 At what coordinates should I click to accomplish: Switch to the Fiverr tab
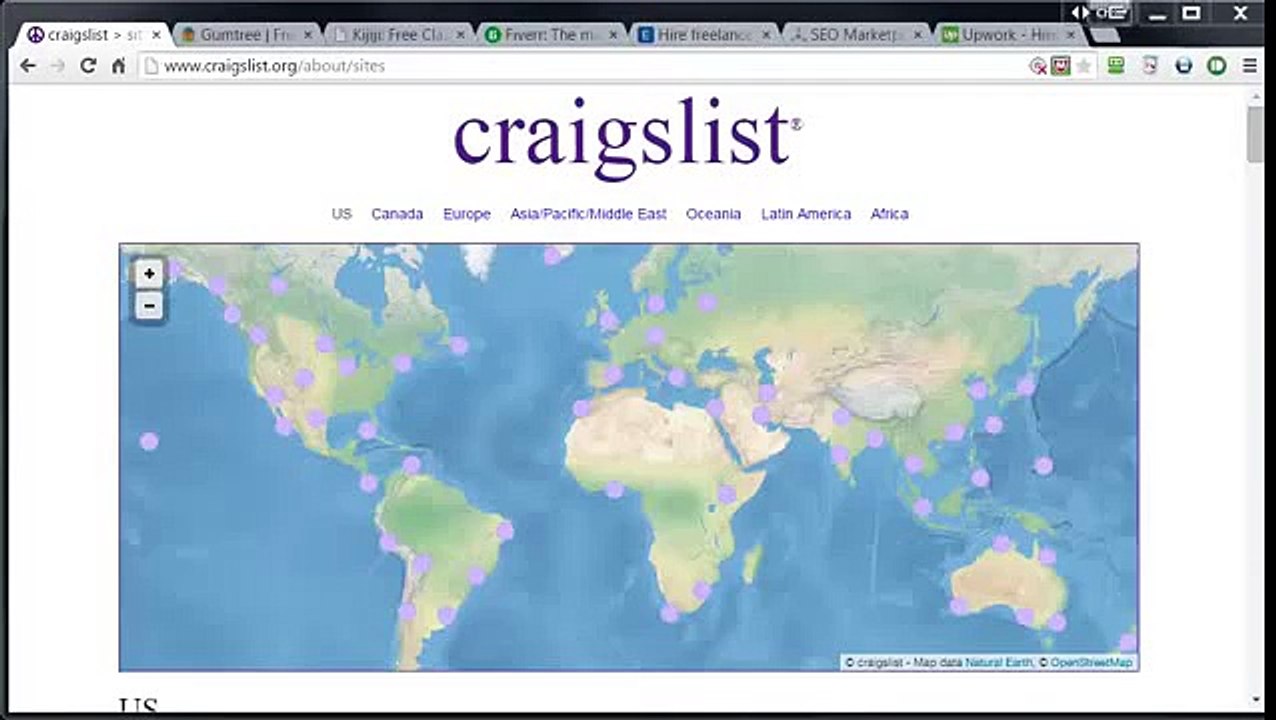click(552, 35)
